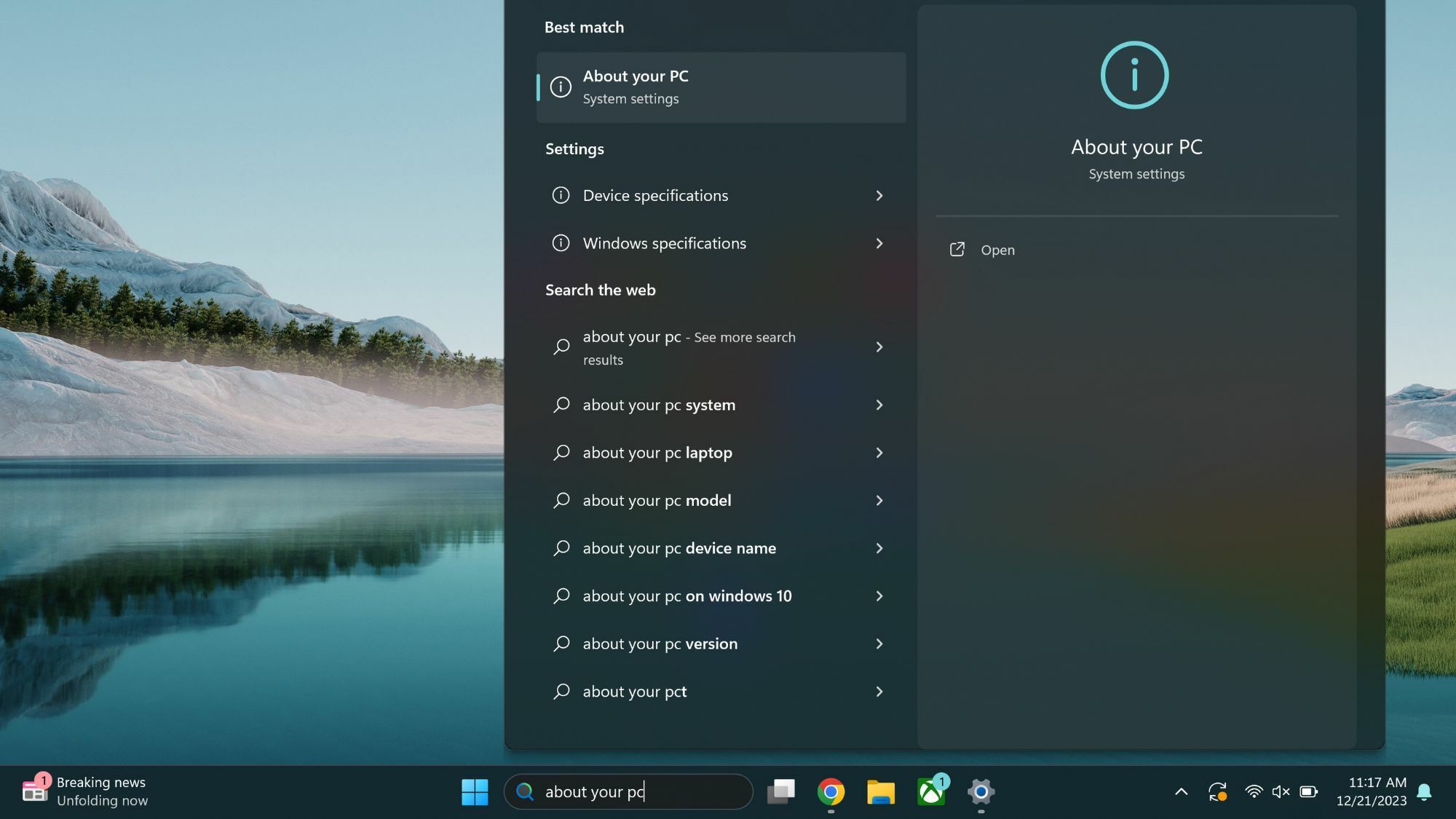
Task: Open the Chrome browser from the taskbar
Action: [831, 791]
